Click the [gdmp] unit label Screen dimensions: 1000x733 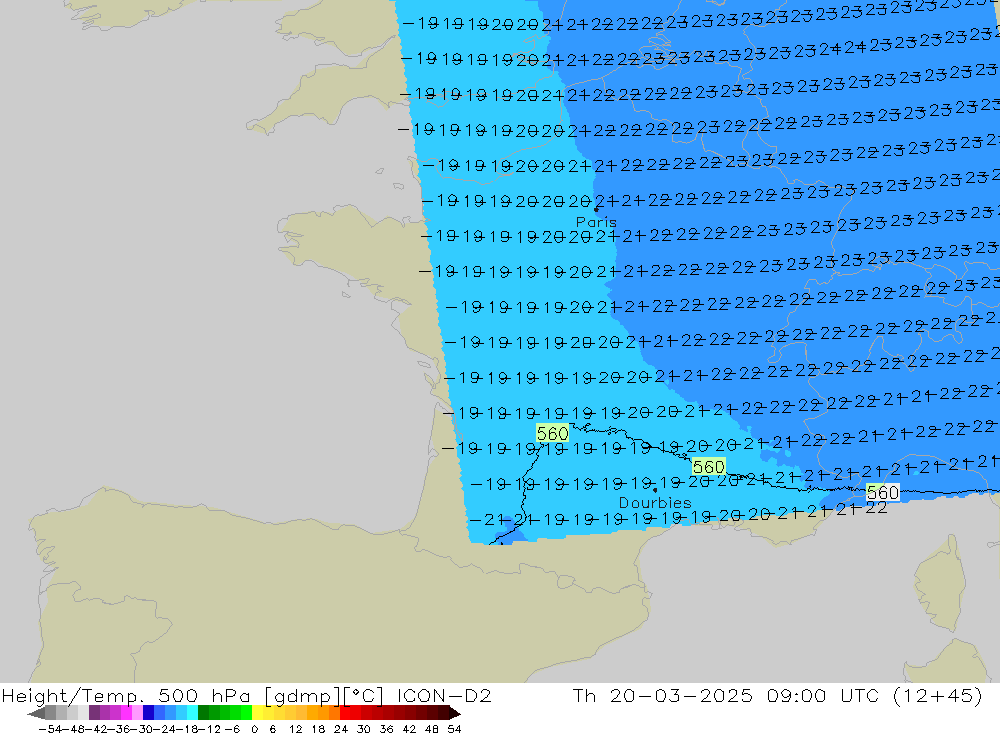302,696
